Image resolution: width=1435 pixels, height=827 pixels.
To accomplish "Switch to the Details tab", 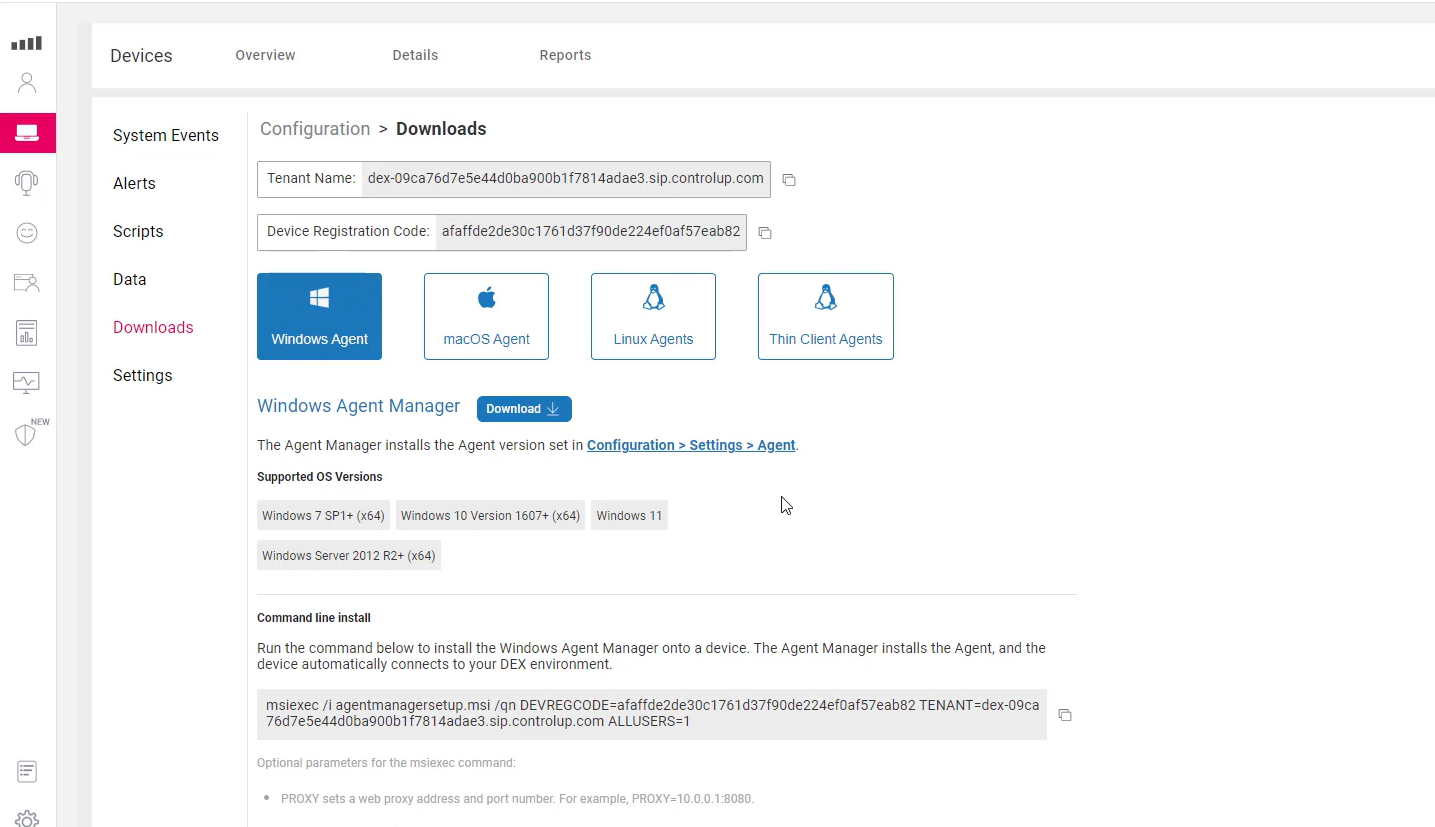I will pos(415,55).
